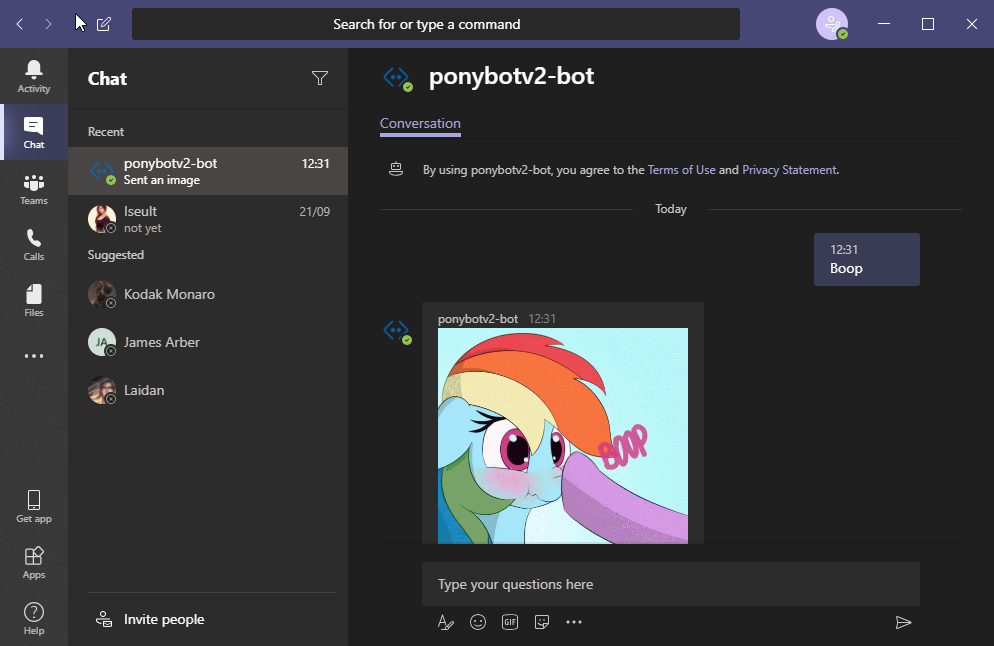Open the Rainbow Dash boop image
Image resolution: width=994 pixels, height=646 pixels.
(563, 436)
